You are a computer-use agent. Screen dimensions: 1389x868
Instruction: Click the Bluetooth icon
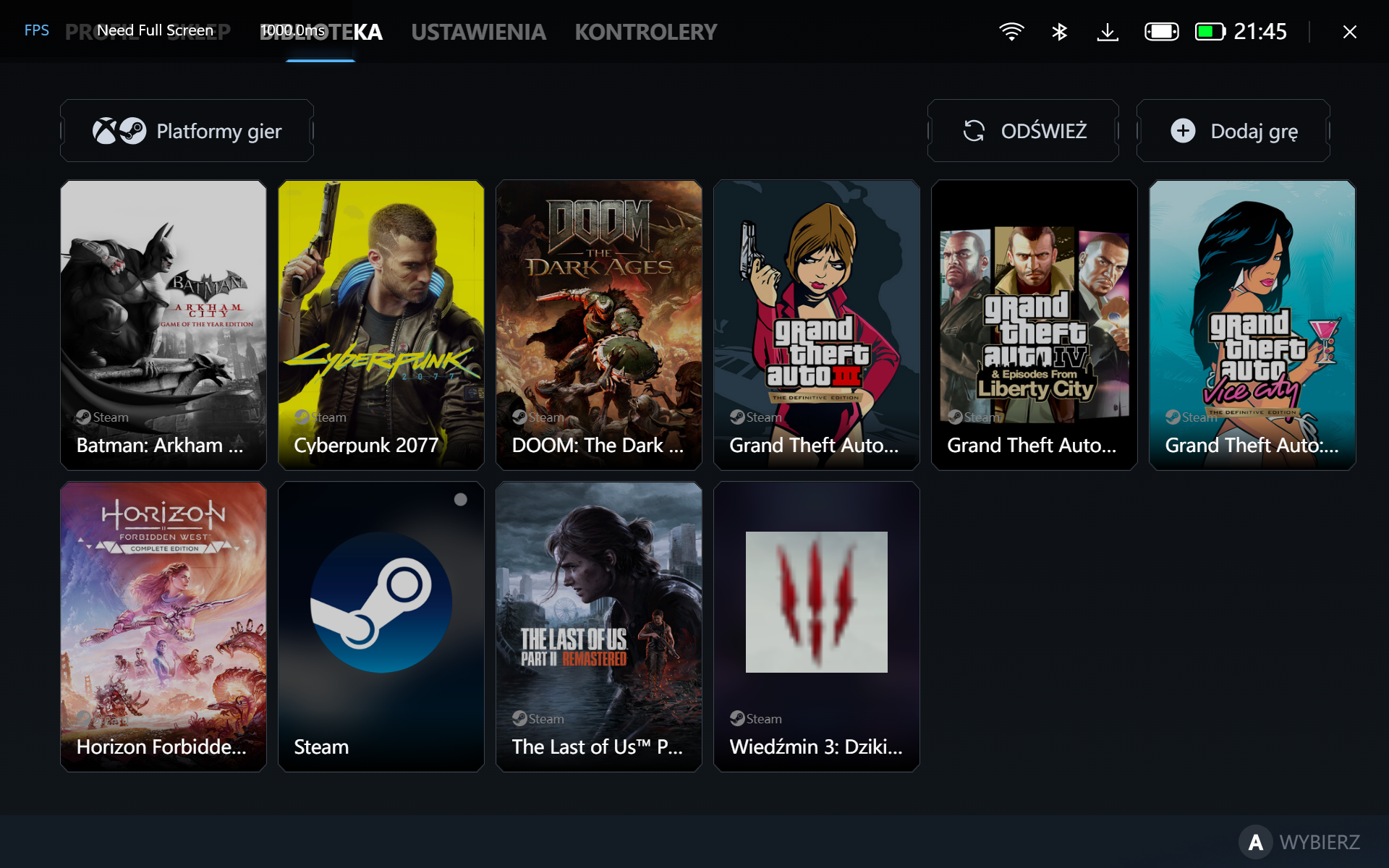[x=1059, y=32]
